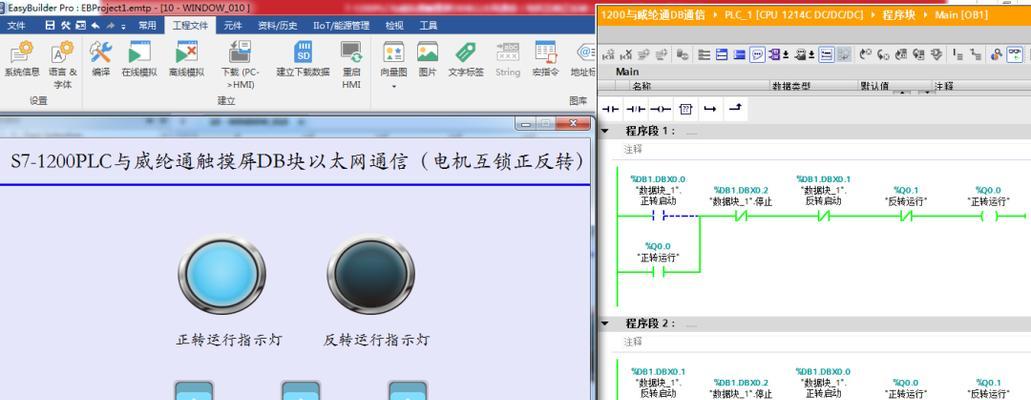Select the 正转运行指示灯 text label
Image resolution: width=1031 pixels, height=400 pixels.
[x=229, y=340]
